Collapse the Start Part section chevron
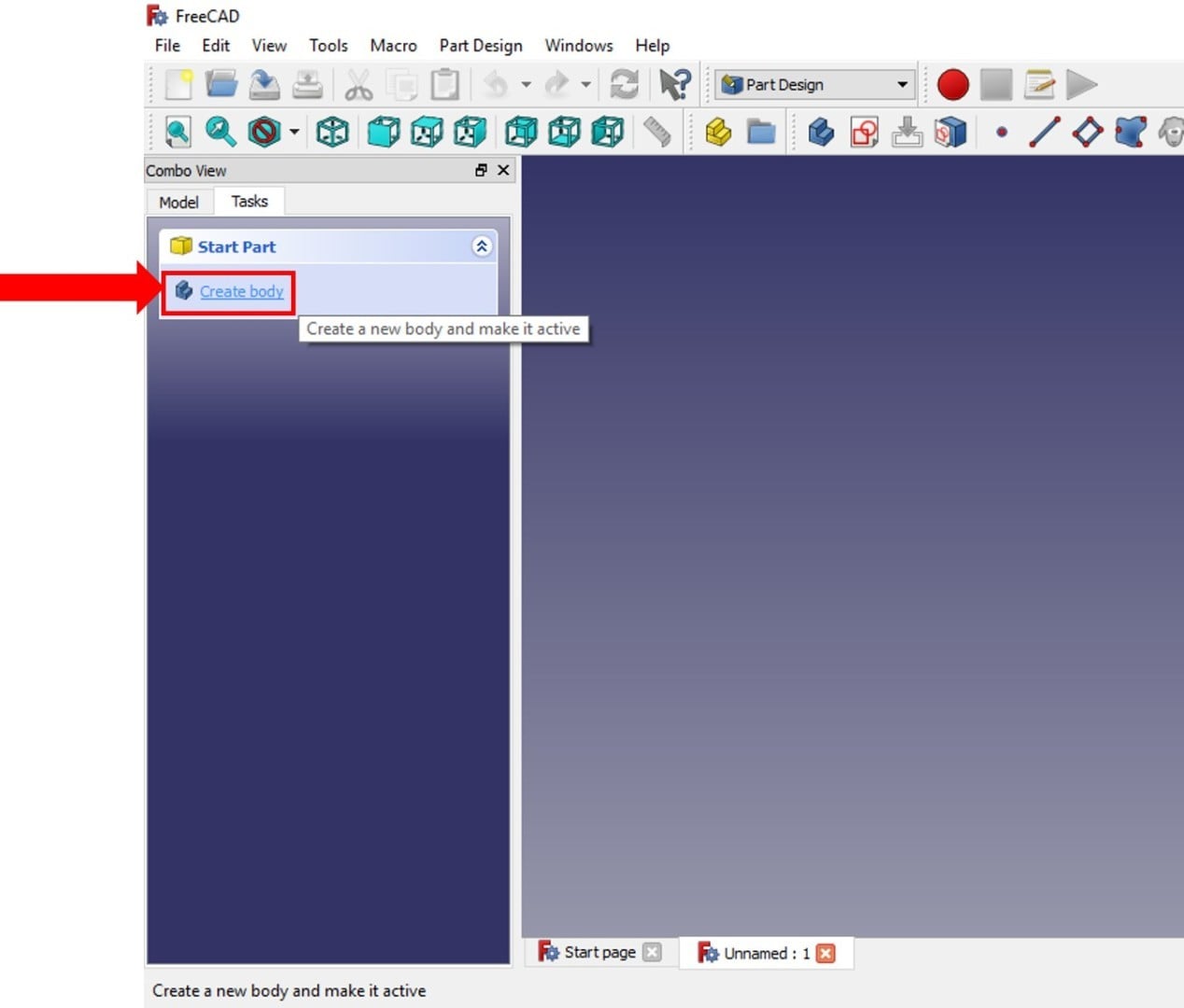The image size is (1184, 1008). (x=482, y=246)
